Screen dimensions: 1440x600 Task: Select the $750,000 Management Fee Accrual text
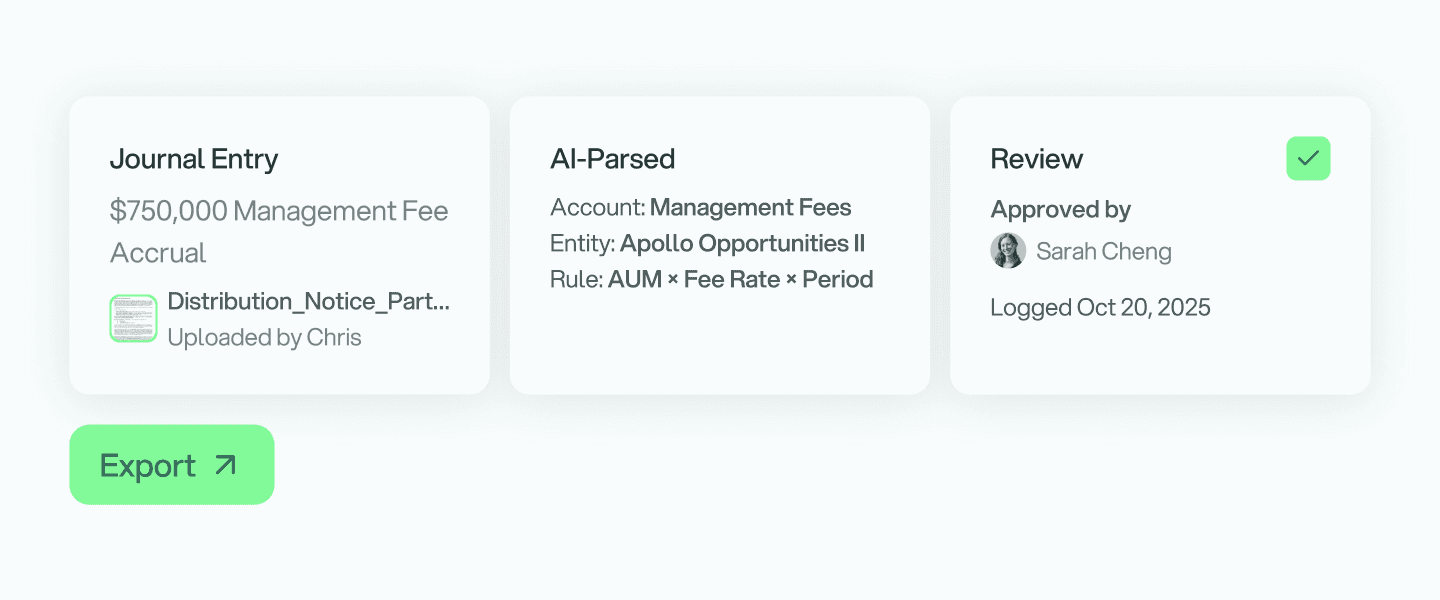[x=278, y=231]
